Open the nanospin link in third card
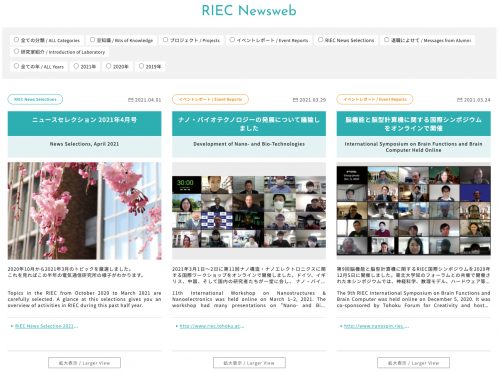The width and height of the screenshot is (500, 372). point(376,326)
